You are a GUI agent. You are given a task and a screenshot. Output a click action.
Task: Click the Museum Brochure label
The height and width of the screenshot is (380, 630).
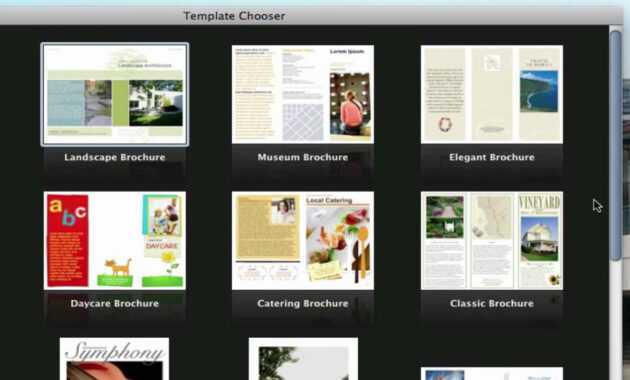(x=303, y=157)
